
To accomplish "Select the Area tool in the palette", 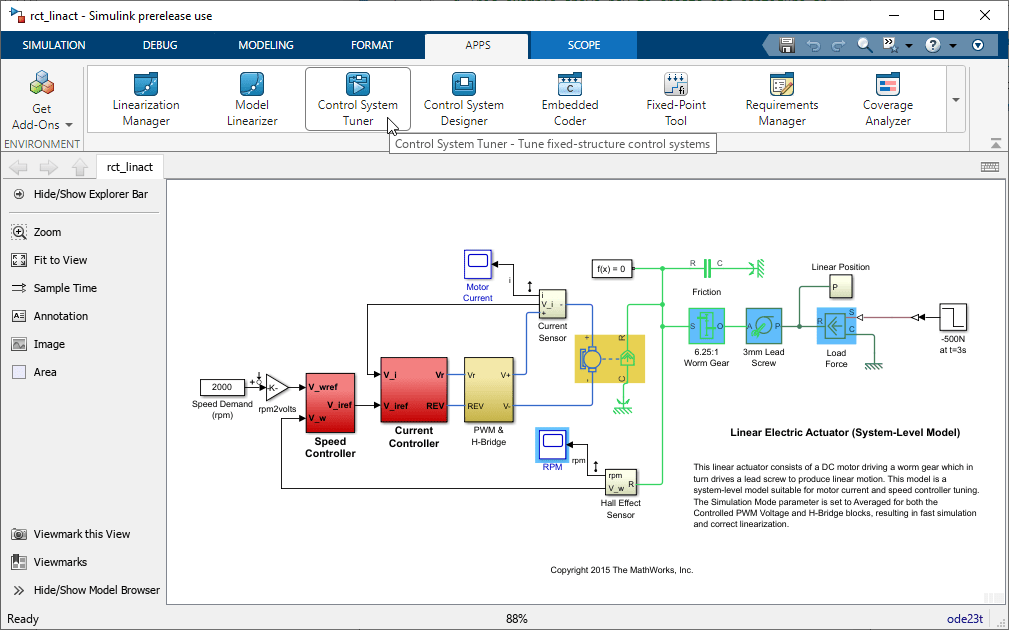I will click(x=34, y=372).
